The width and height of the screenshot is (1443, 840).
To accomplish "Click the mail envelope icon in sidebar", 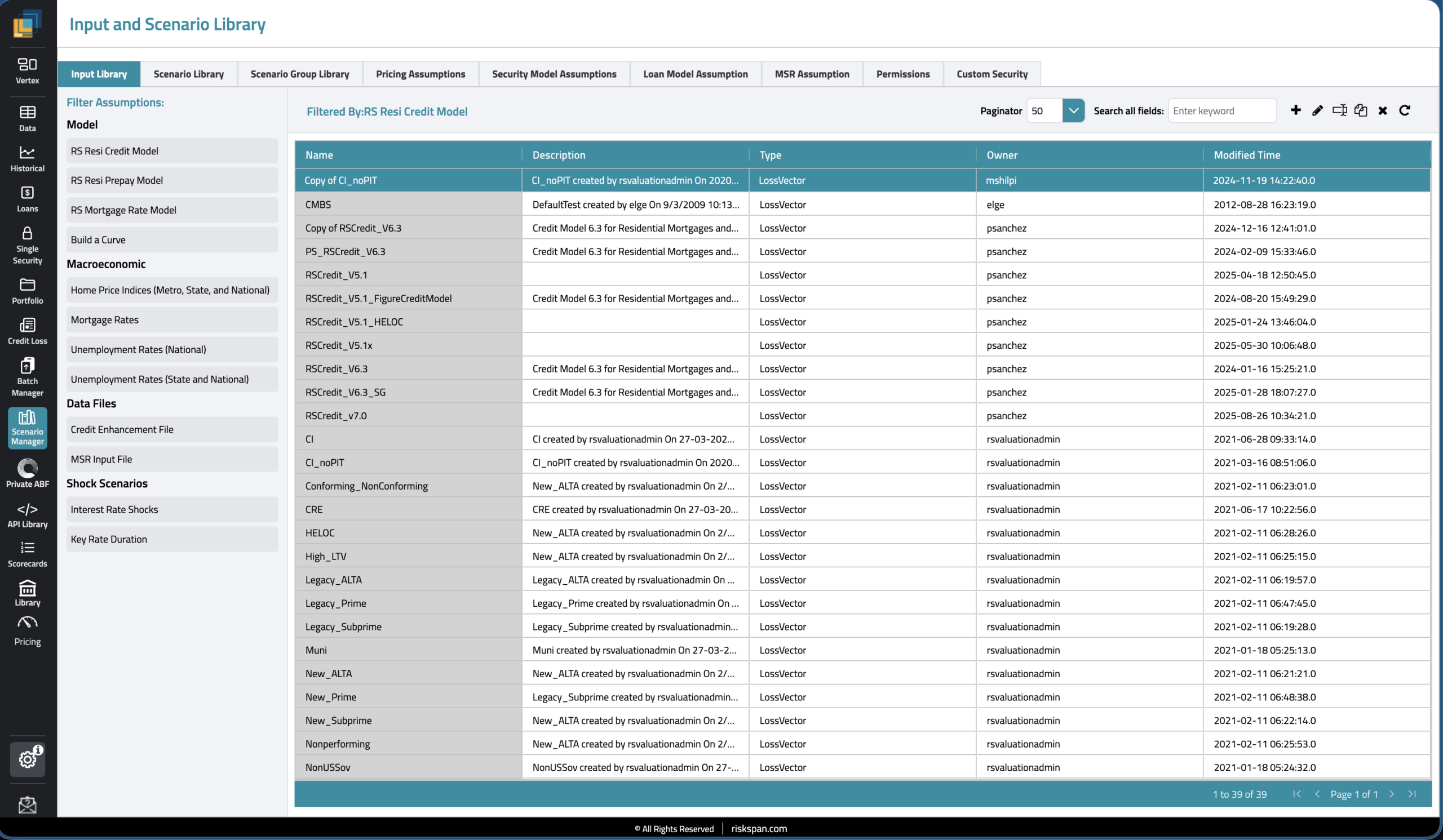I will [x=28, y=805].
